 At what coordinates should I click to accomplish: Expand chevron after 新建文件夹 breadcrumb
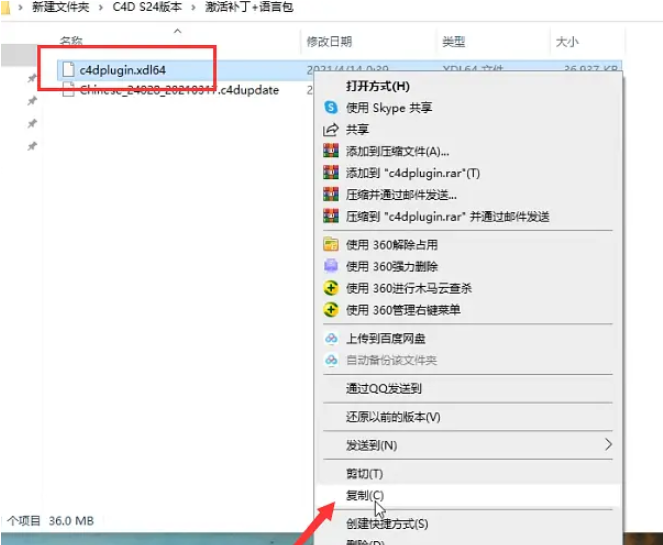point(101,7)
